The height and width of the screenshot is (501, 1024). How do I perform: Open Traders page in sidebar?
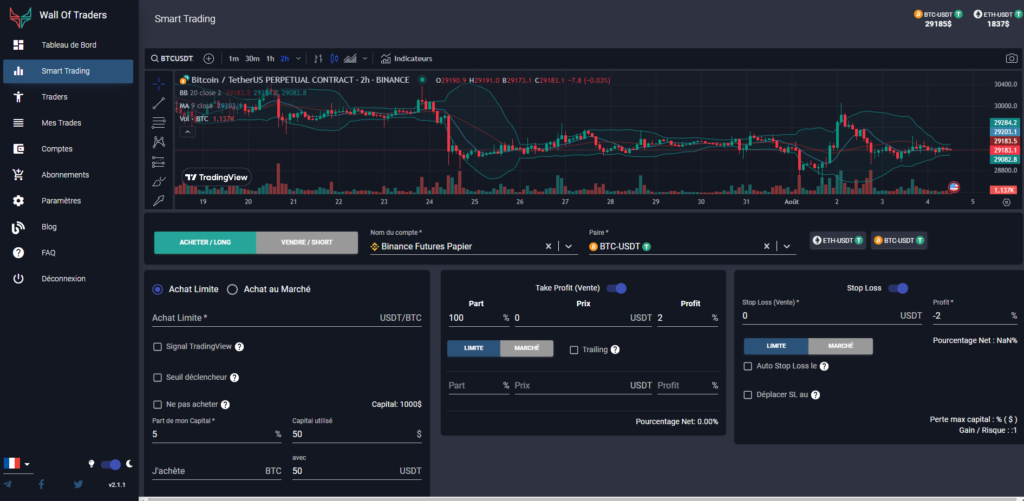[x=55, y=97]
